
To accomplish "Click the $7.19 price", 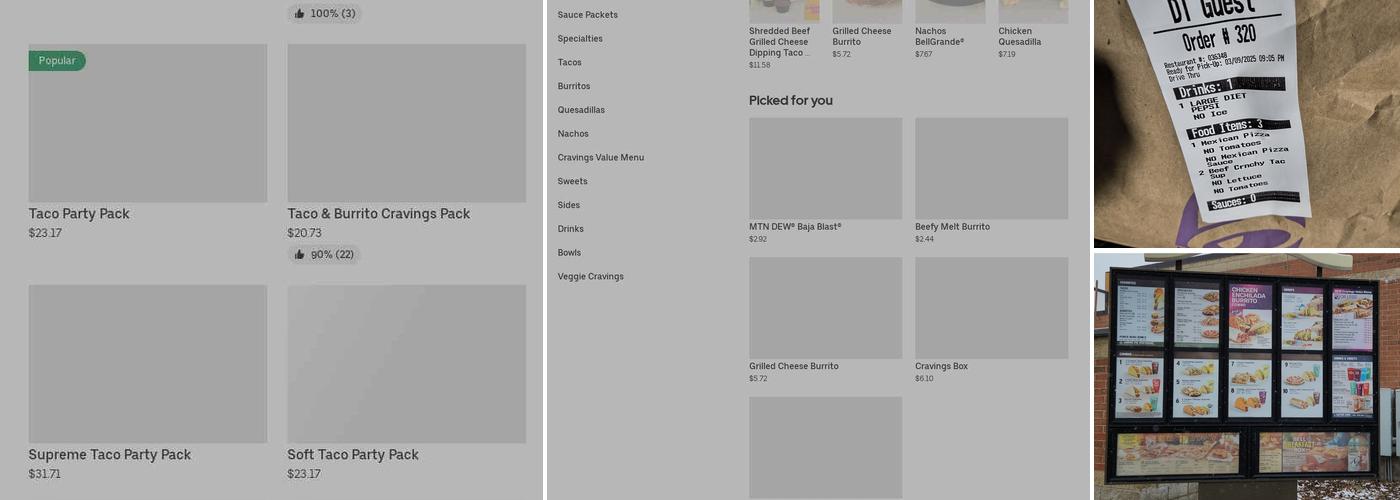I will (x=1007, y=54).
